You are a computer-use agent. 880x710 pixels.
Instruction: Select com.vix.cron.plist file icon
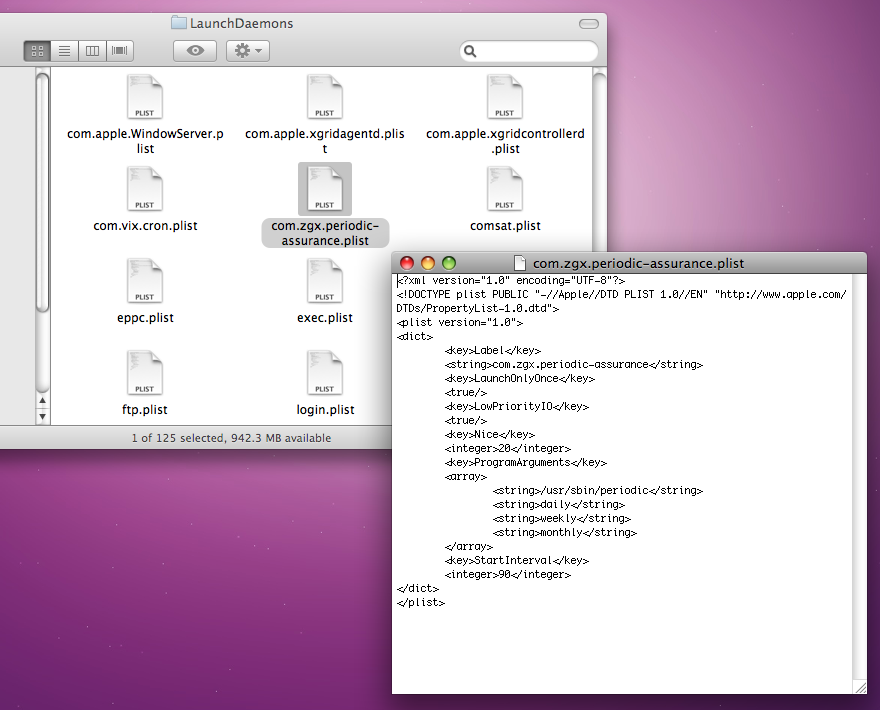pyautogui.click(x=145, y=189)
